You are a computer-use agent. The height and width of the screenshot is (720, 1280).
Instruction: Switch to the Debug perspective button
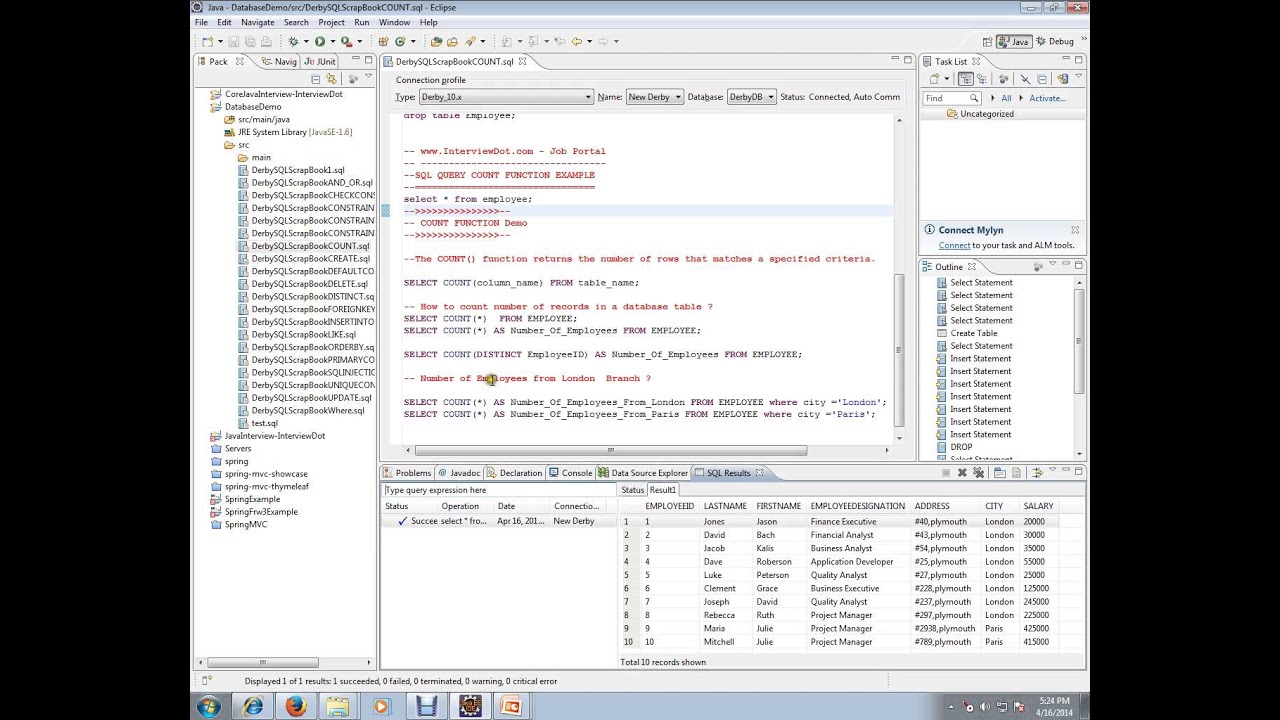1054,41
